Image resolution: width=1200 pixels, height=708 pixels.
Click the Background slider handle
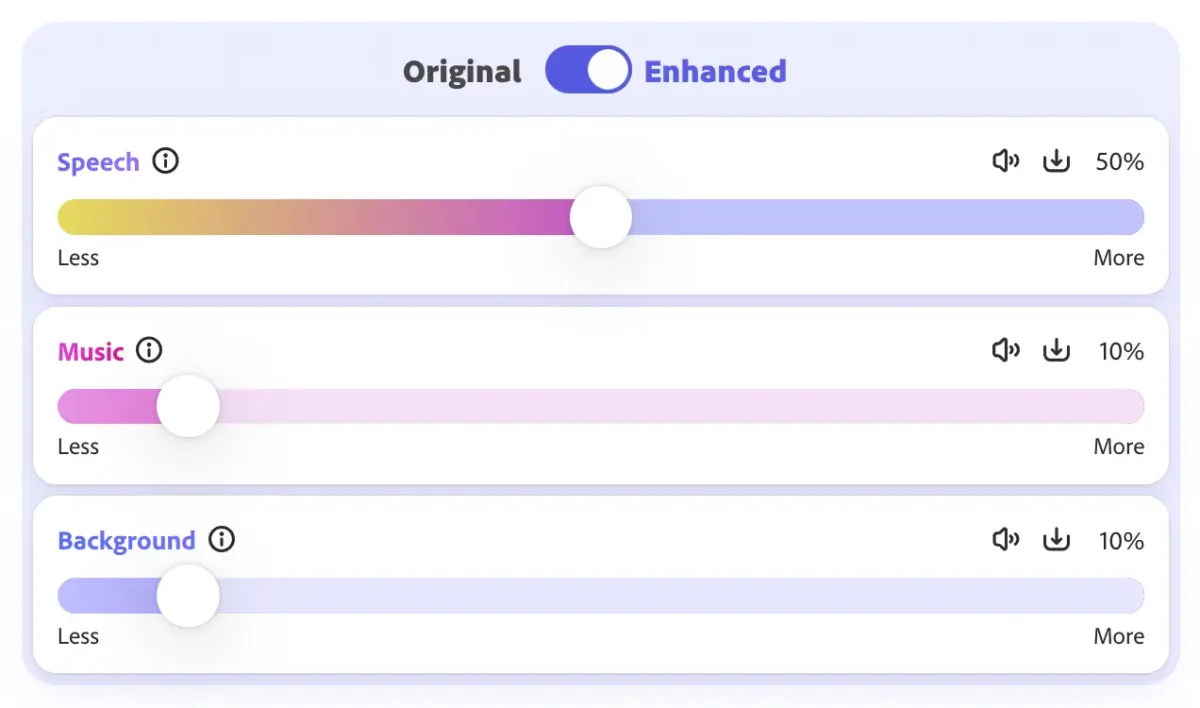(188, 595)
